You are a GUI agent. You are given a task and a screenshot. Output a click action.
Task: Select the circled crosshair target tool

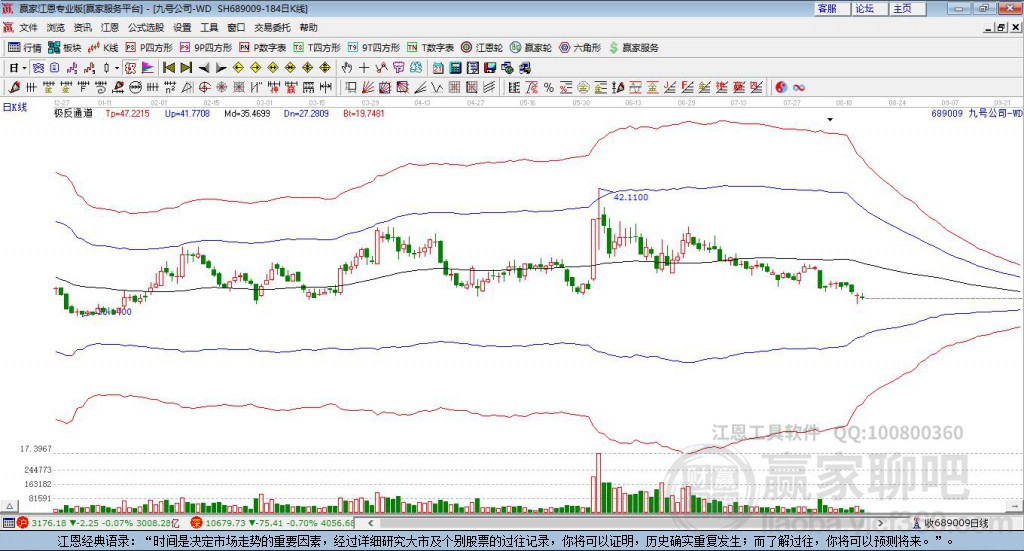[x=204, y=87]
